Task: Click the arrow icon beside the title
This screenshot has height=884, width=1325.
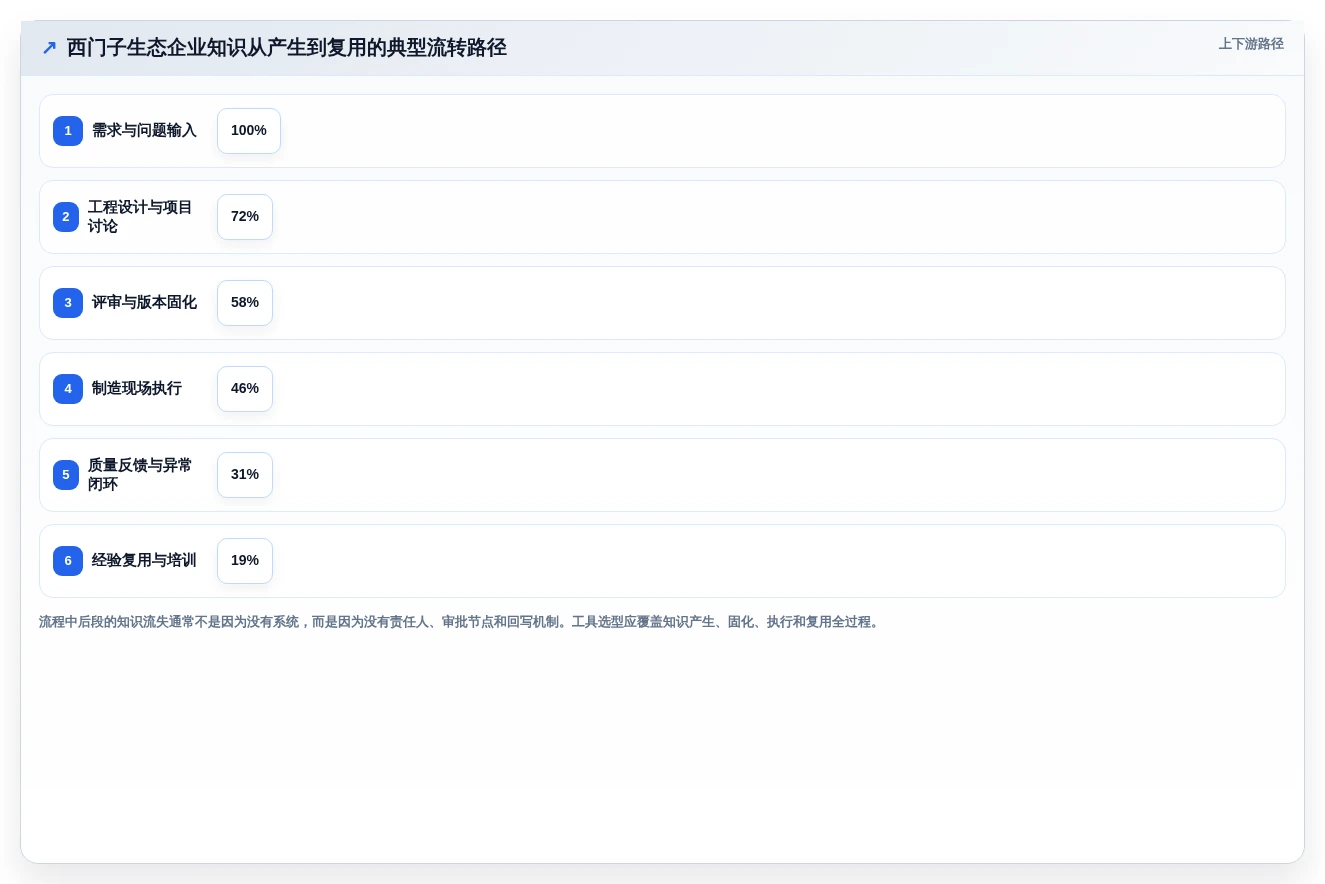Action: 49,48
